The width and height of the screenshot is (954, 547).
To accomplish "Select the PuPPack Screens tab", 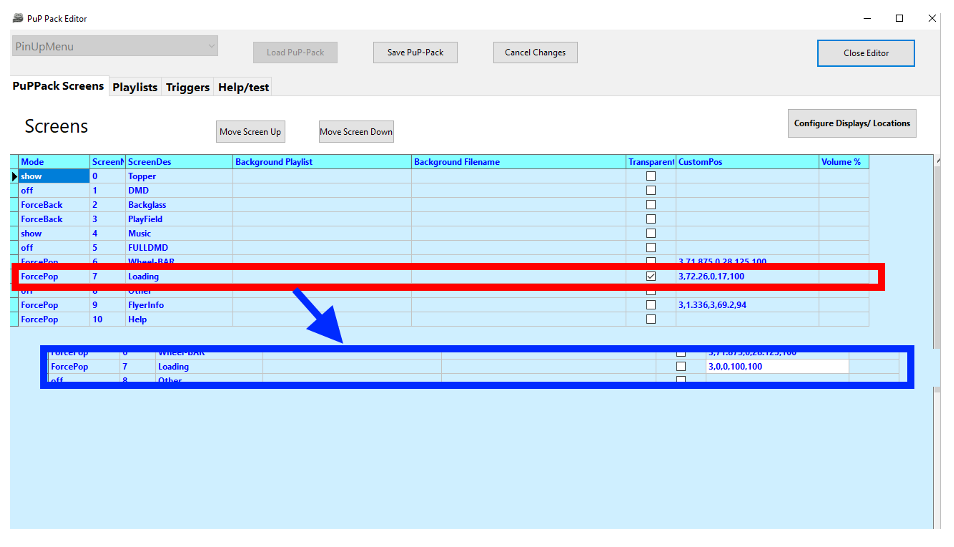I will tap(58, 86).
